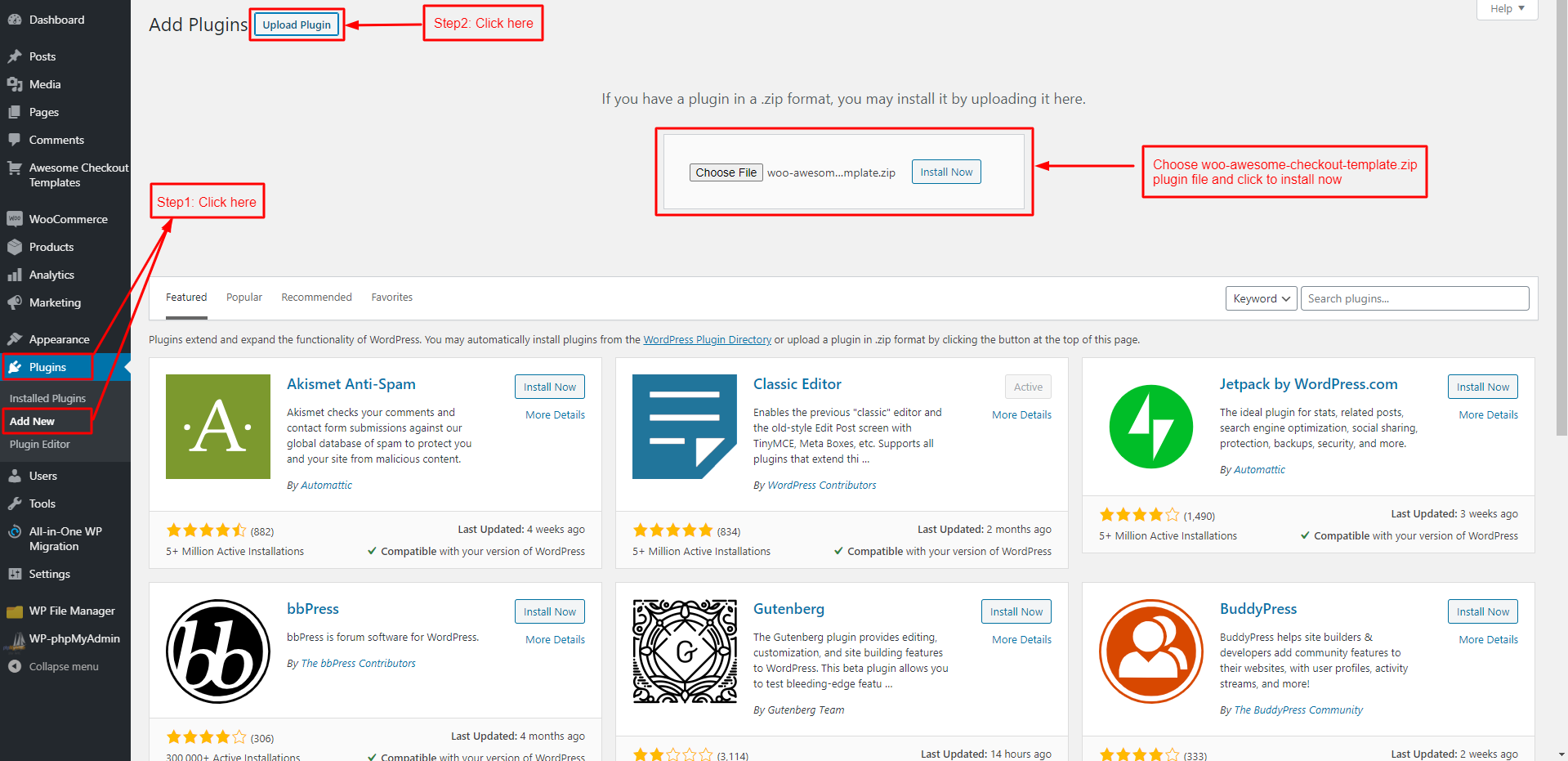Image resolution: width=1568 pixels, height=761 pixels.
Task: Click the WooCommerce logo icon
Action: (15, 219)
